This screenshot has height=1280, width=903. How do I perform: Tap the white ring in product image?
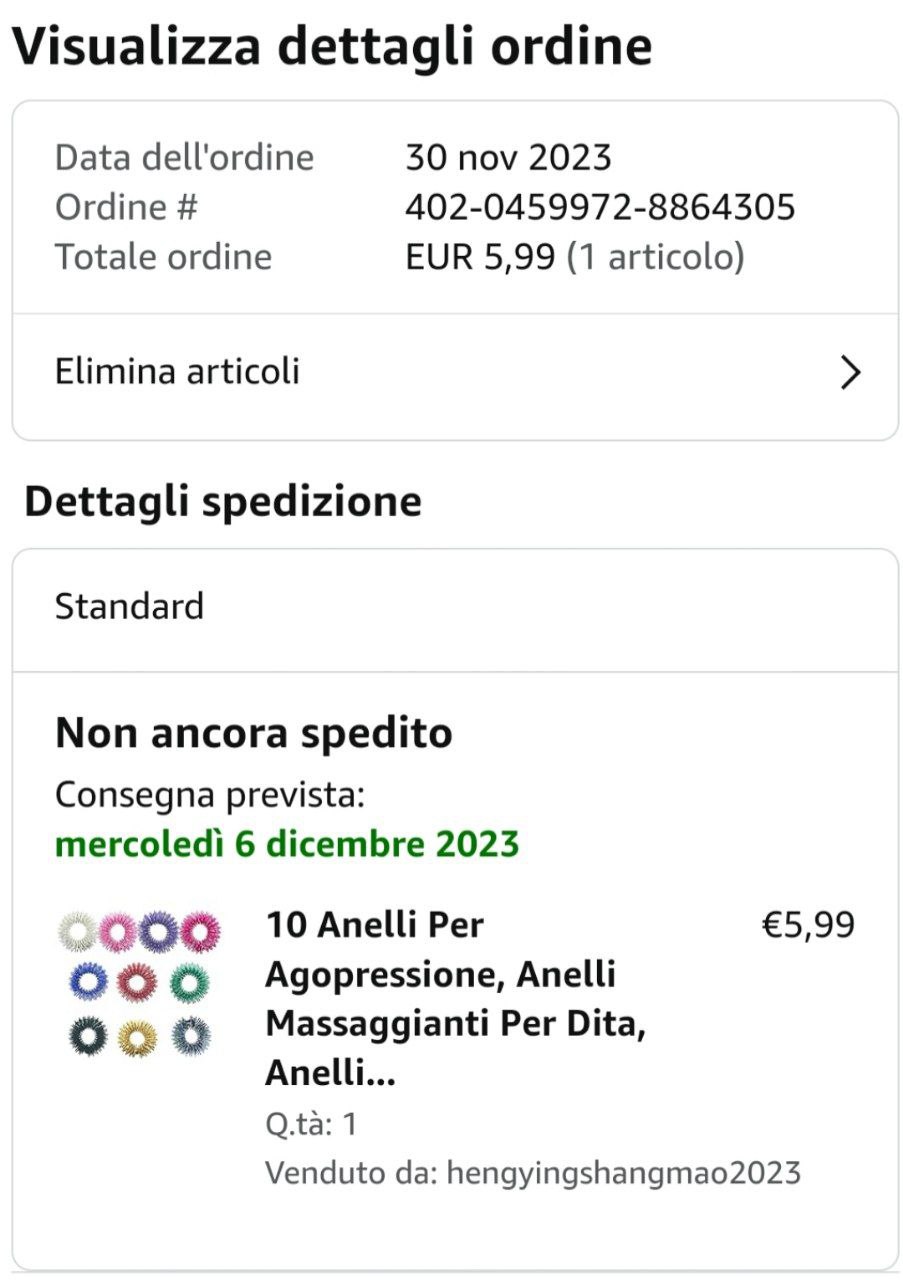77,931
